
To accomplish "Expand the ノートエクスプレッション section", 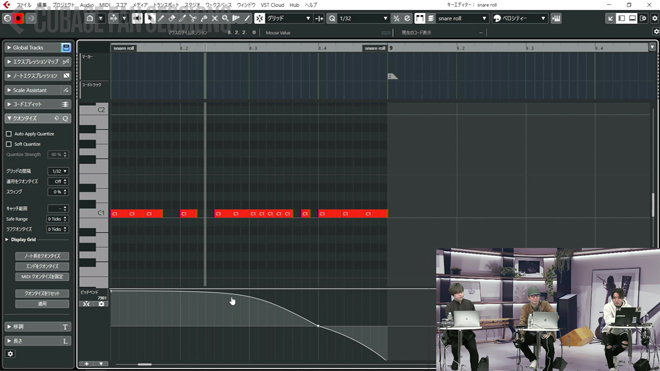I will 9,76.
